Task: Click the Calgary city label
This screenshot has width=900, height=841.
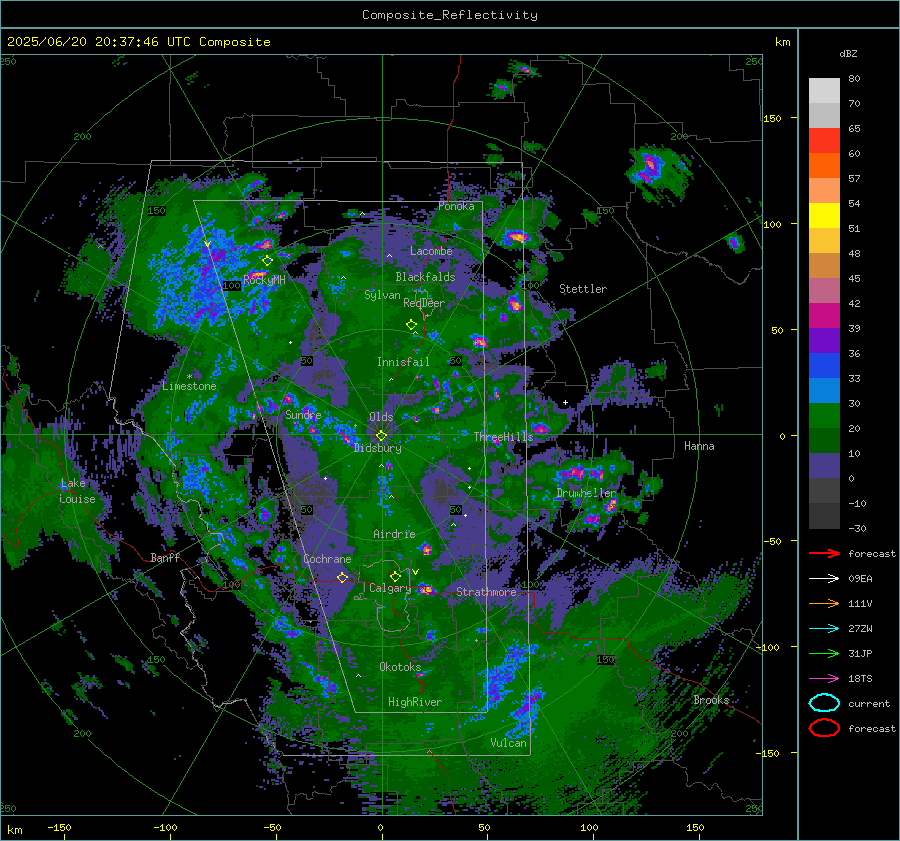Action: click(x=390, y=588)
